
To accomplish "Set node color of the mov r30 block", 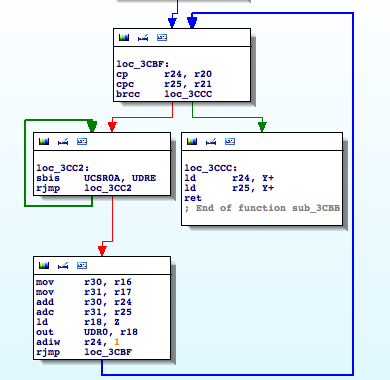I will point(44,265).
